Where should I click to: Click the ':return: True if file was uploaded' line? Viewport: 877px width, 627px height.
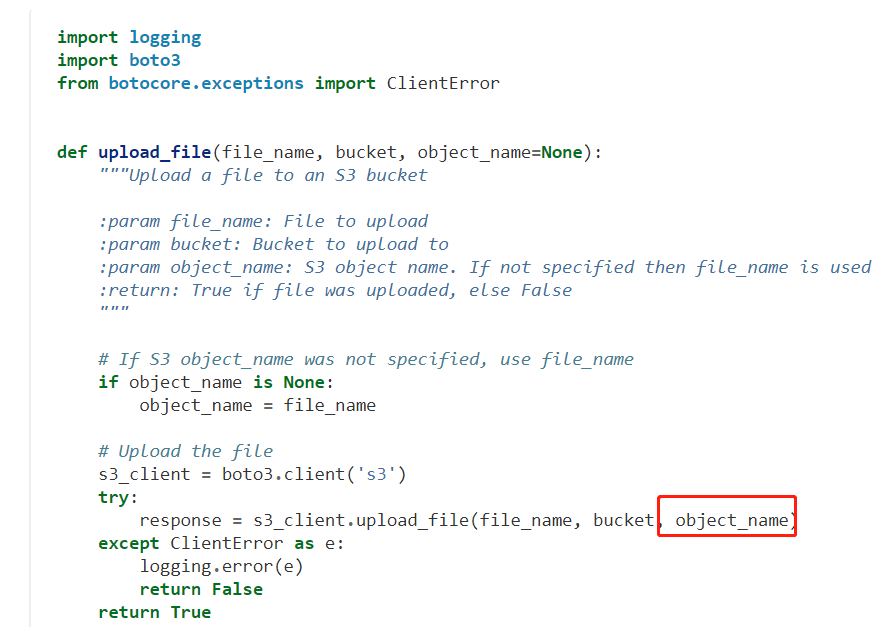[x=335, y=290]
